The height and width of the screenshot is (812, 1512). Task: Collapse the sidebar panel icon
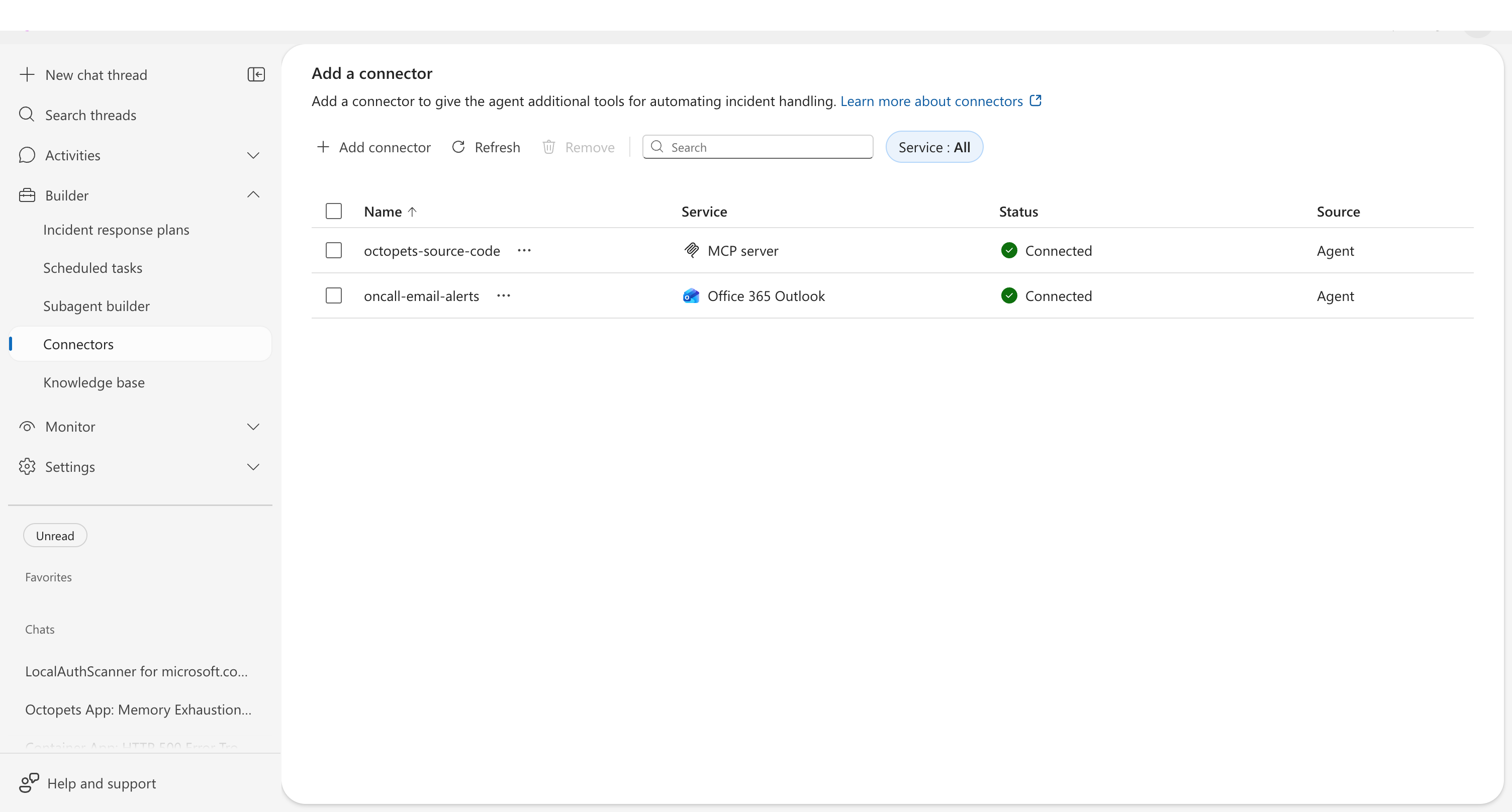click(x=256, y=74)
